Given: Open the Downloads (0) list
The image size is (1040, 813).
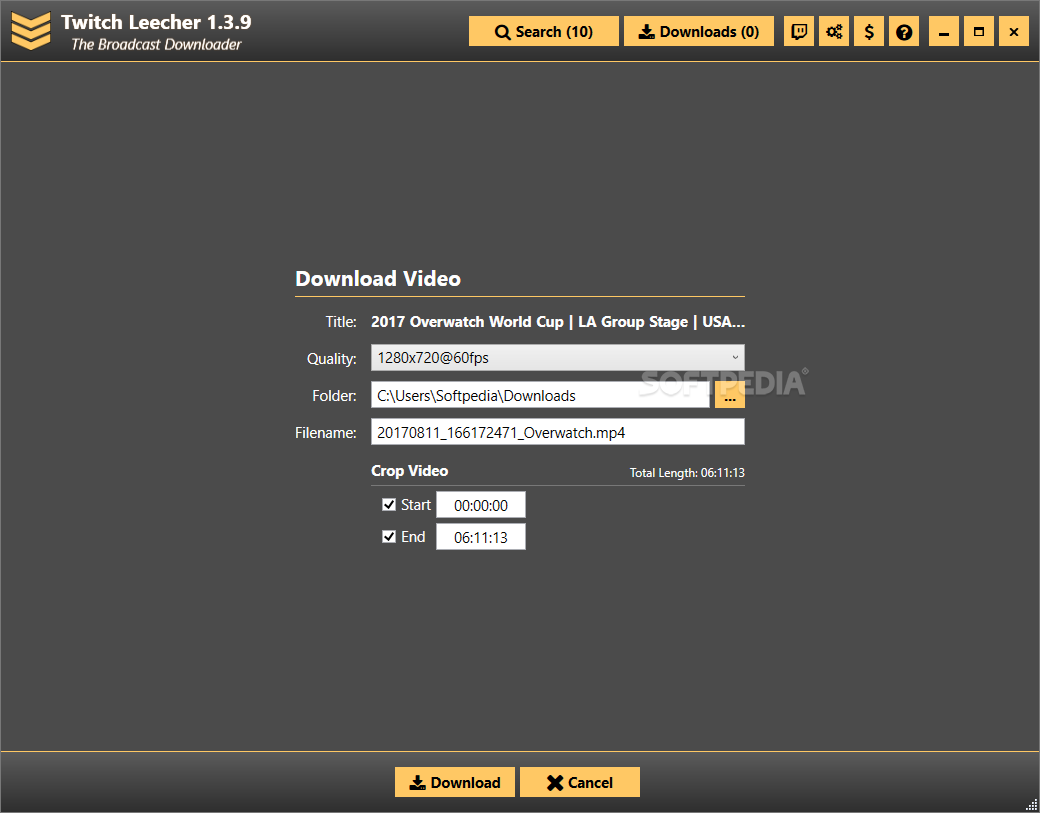Looking at the screenshot, I should coord(698,31).
